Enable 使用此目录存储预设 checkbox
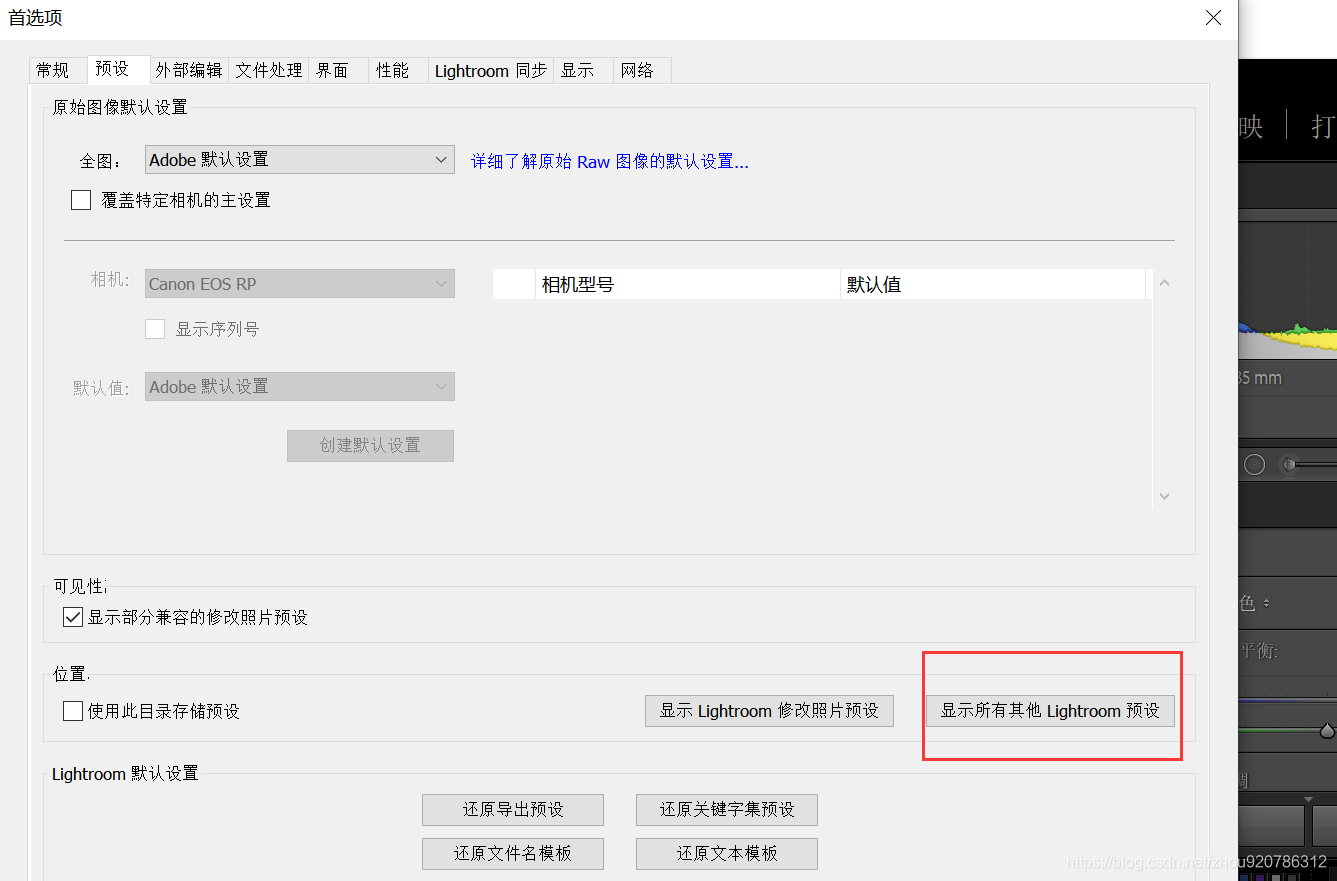 tap(73, 711)
